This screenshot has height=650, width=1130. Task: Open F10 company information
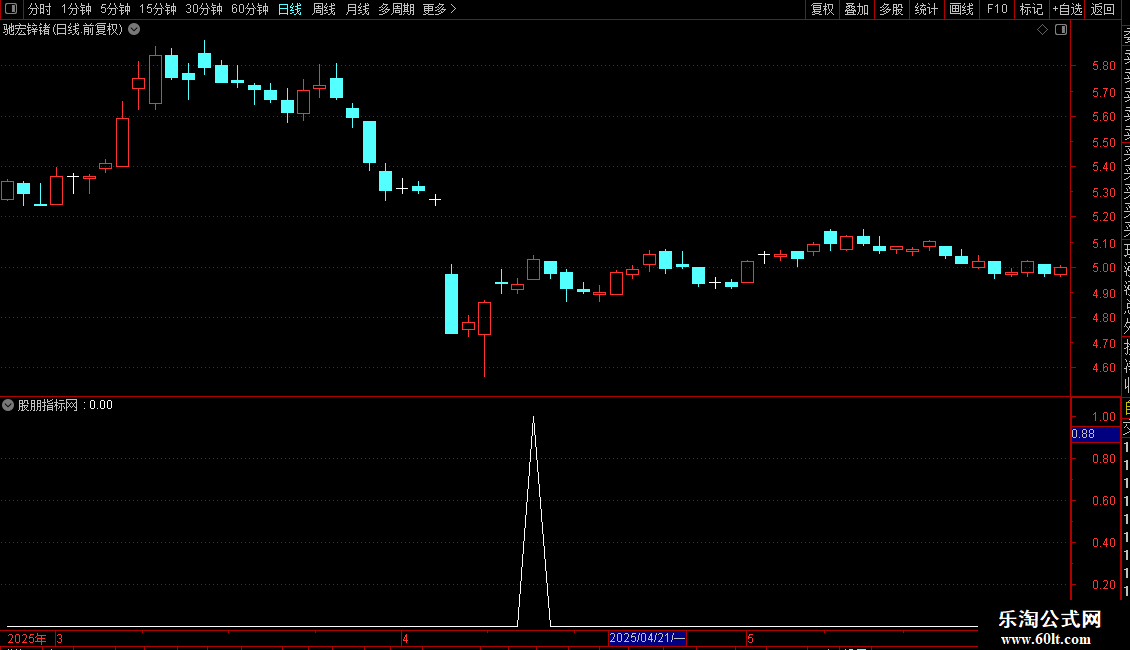click(997, 9)
